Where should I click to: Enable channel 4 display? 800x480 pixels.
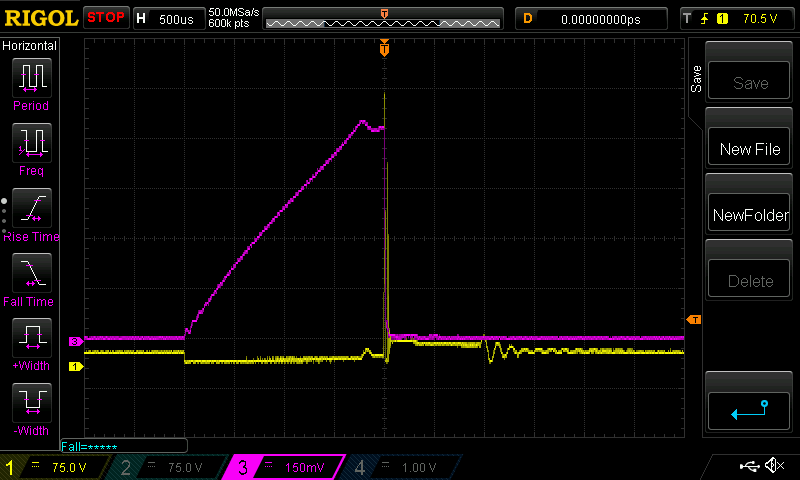398,467
